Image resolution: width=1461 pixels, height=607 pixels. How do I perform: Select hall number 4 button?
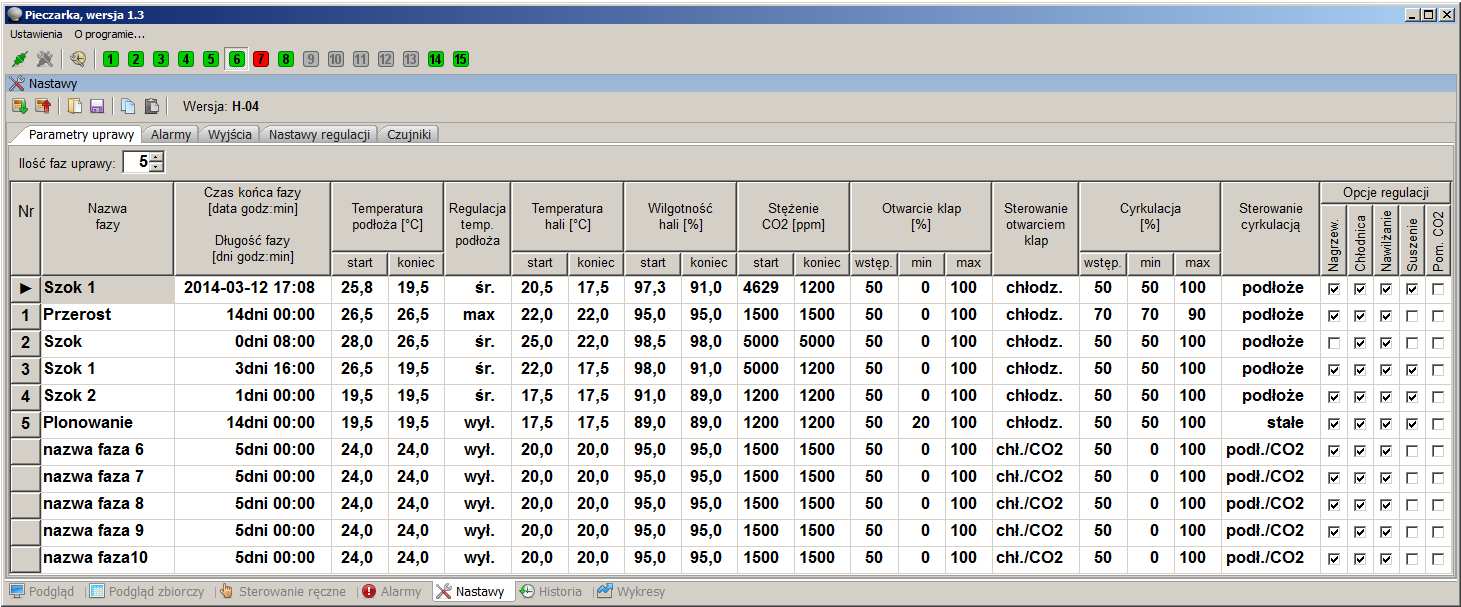pyautogui.click(x=186, y=59)
